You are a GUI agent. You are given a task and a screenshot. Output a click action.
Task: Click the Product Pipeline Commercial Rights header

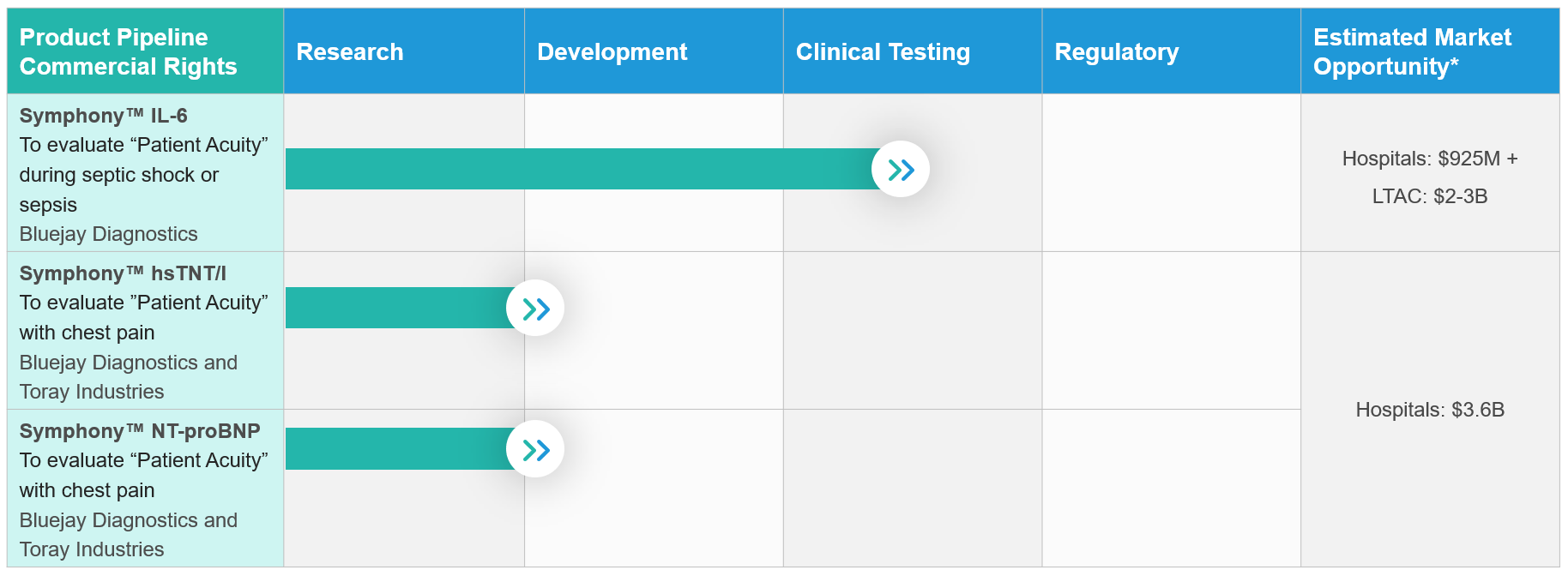pos(145,51)
